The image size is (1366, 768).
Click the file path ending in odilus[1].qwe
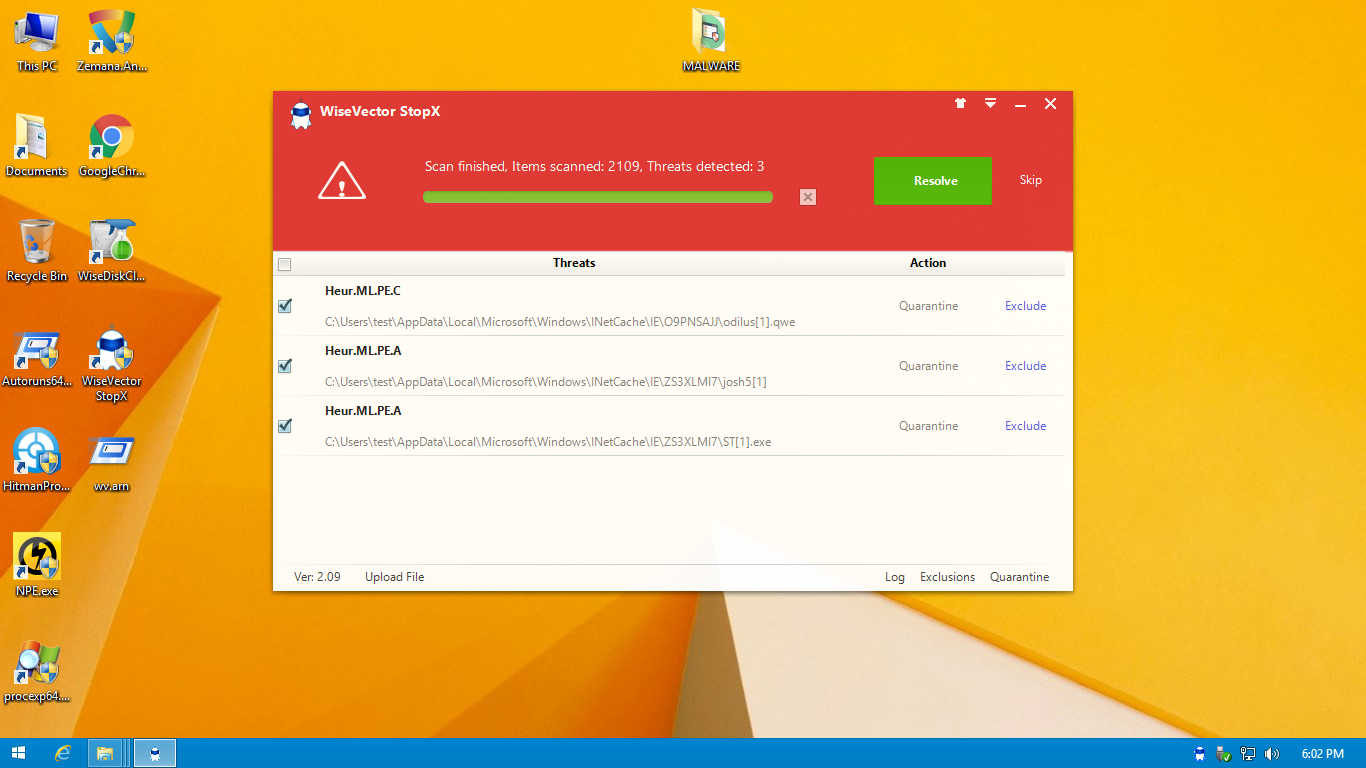(x=560, y=322)
